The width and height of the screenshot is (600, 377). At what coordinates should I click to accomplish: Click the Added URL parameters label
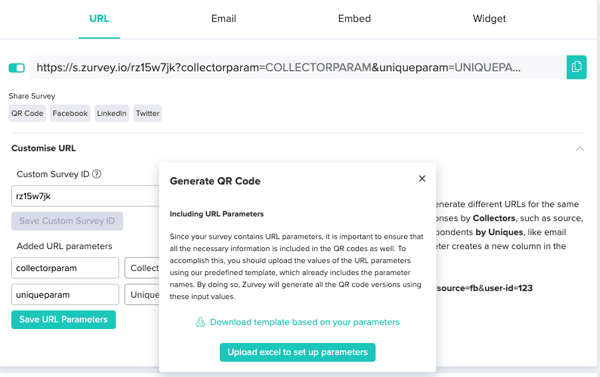64,246
